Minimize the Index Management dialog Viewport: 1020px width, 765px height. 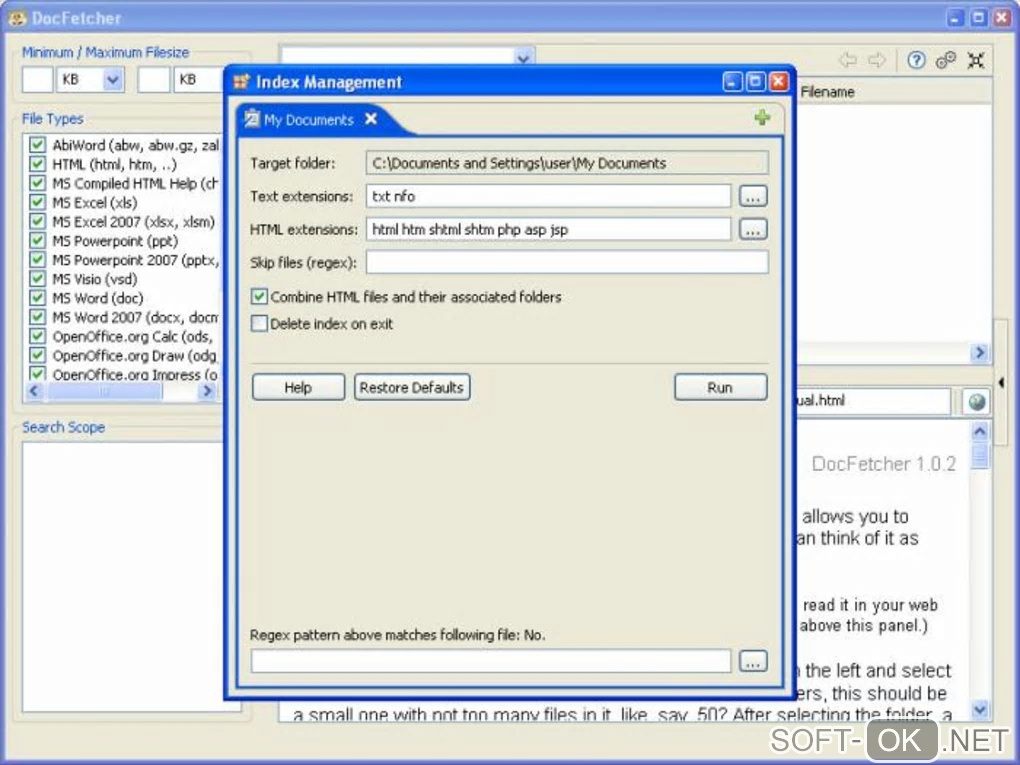click(x=732, y=82)
